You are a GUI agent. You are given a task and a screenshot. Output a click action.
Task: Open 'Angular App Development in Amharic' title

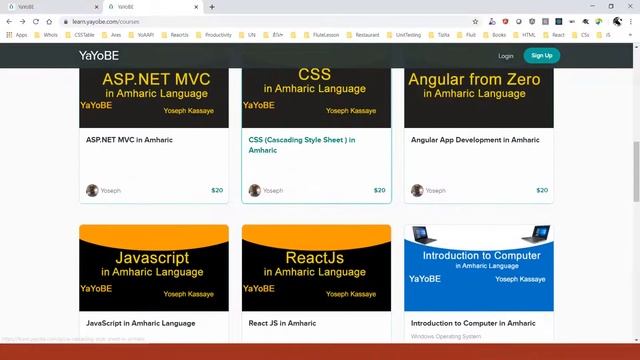[475, 140]
